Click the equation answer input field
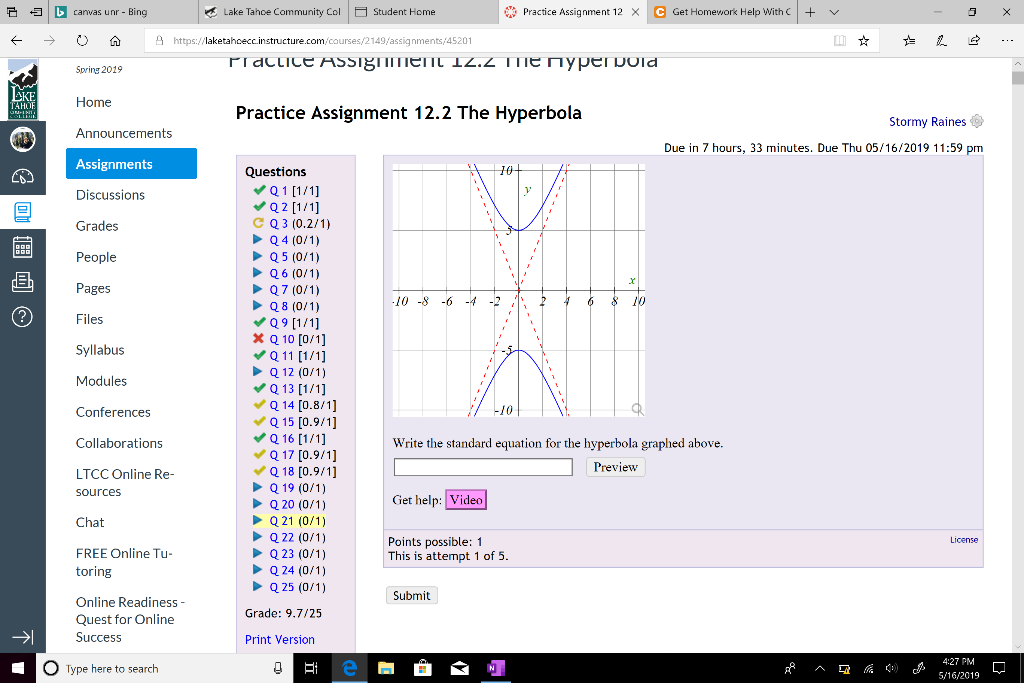 [483, 467]
